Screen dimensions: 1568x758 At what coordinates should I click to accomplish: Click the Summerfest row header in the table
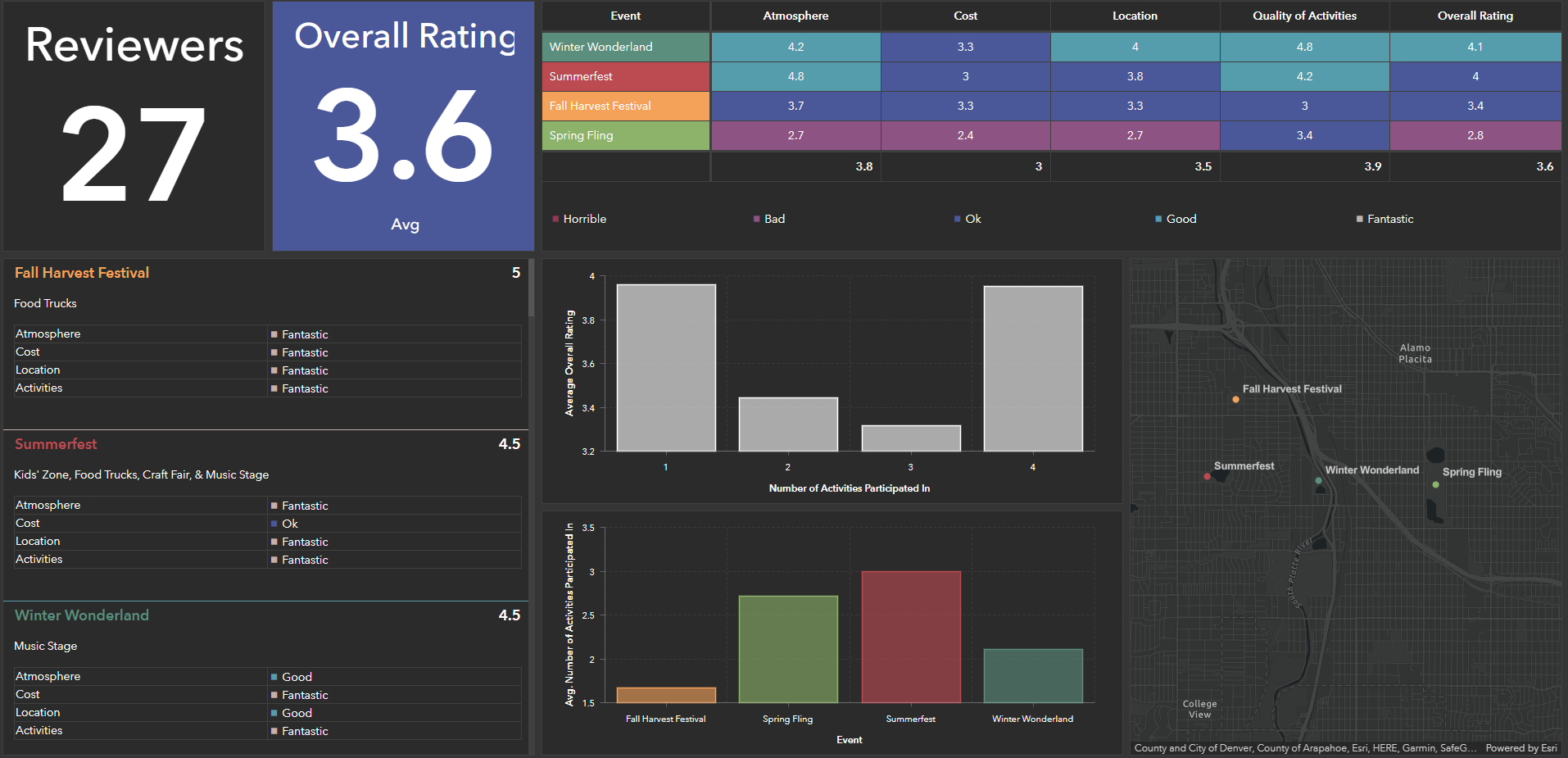coord(624,76)
